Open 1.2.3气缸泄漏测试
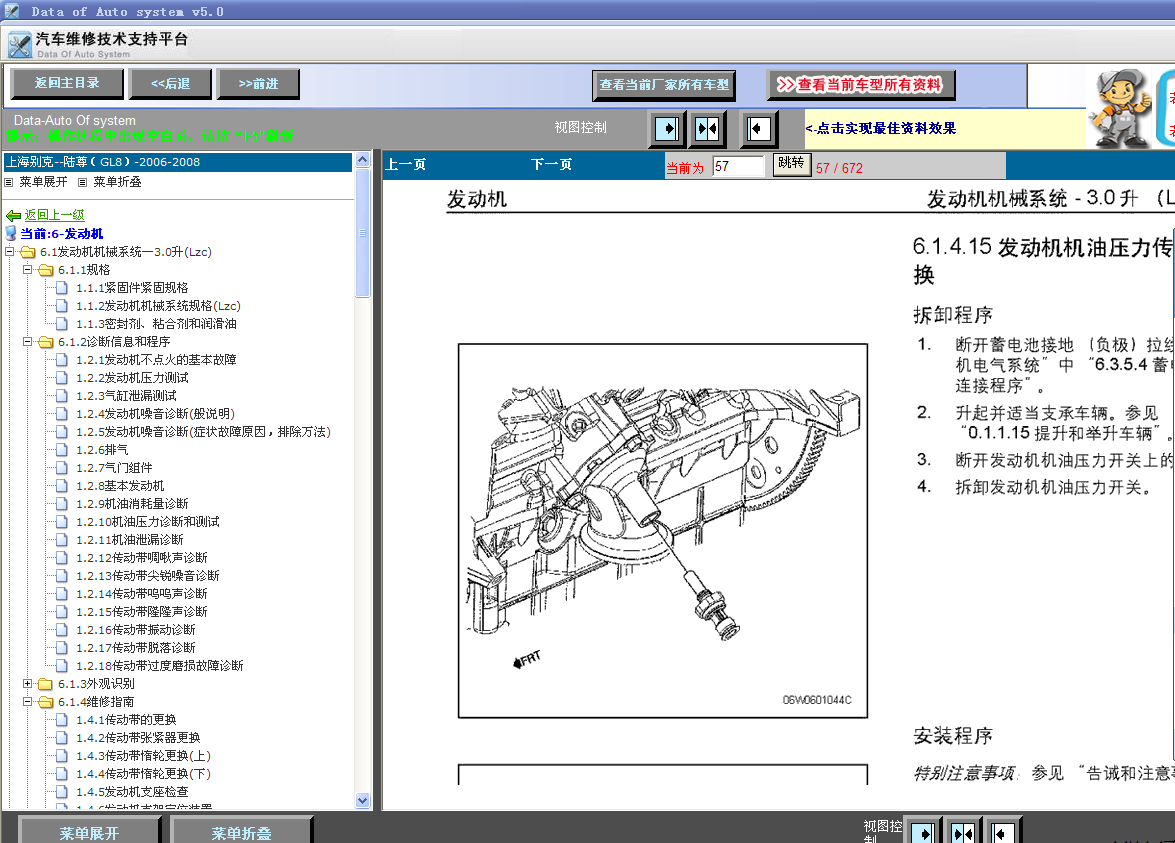 click(x=126, y=396)
